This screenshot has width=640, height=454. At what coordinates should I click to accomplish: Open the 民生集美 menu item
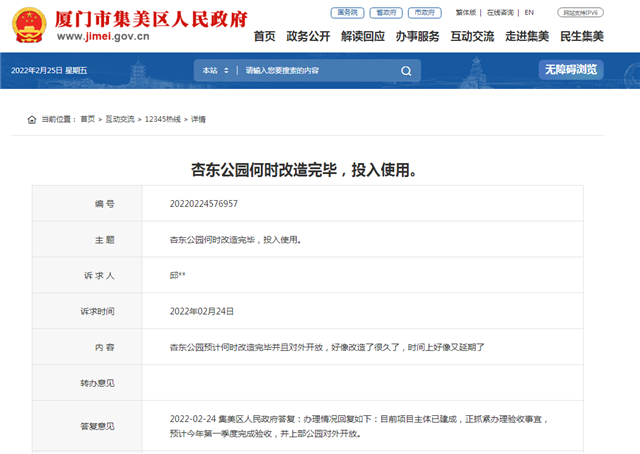582,36
